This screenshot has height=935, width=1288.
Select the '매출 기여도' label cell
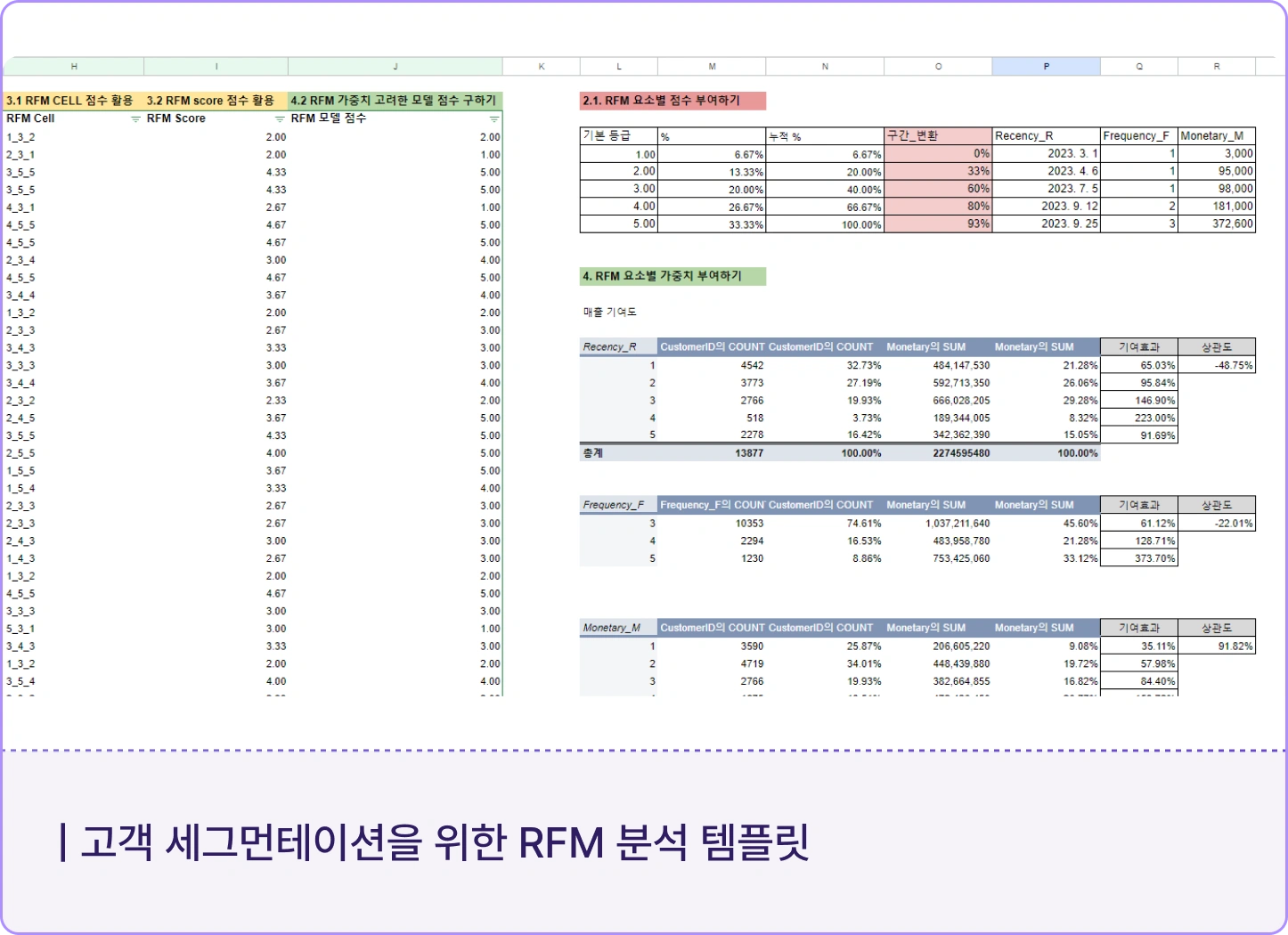(x=610, y=312)
